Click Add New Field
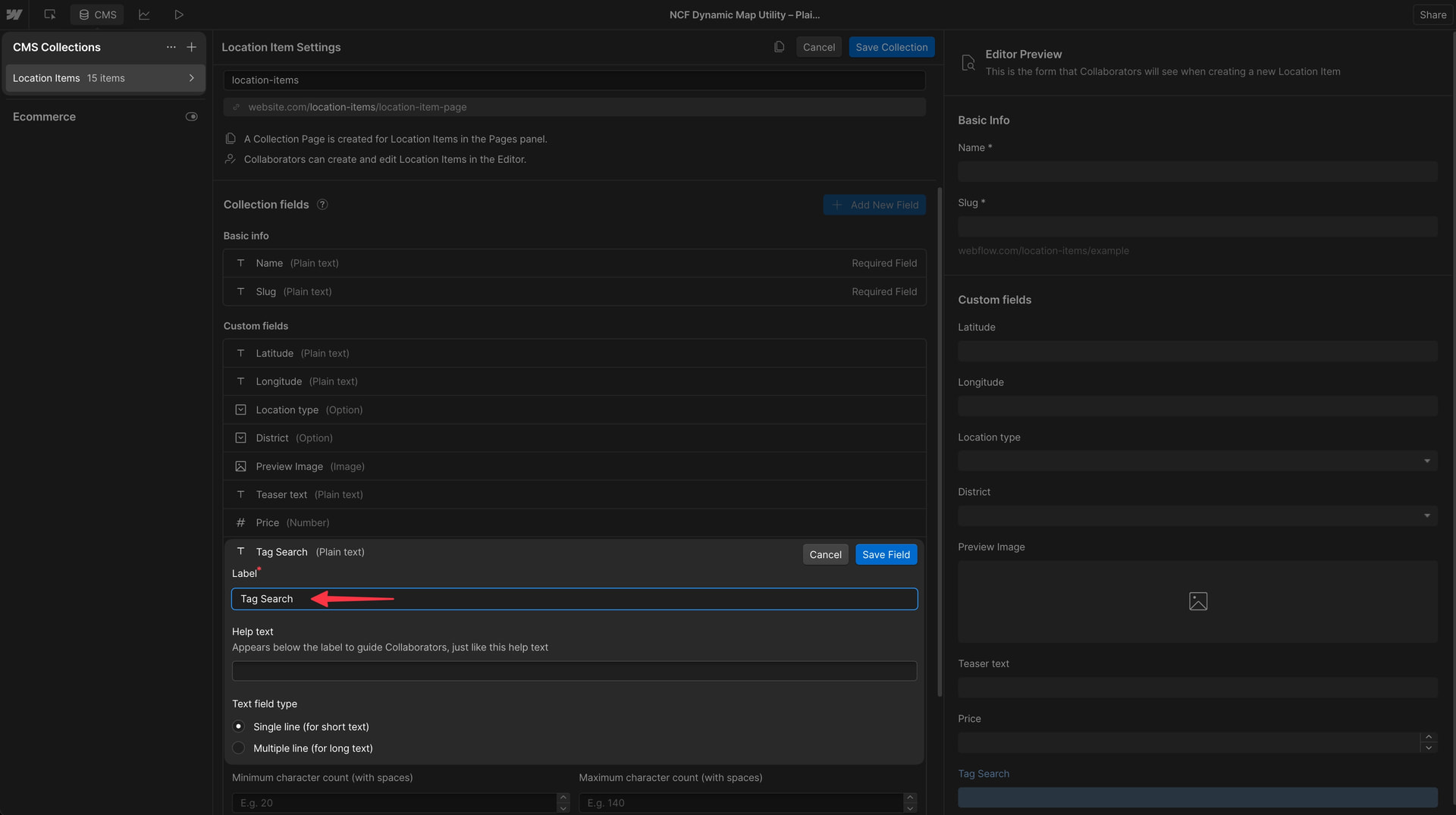Image resolution: width=1456 pixels, height=815 pixels. click(874, 205)
